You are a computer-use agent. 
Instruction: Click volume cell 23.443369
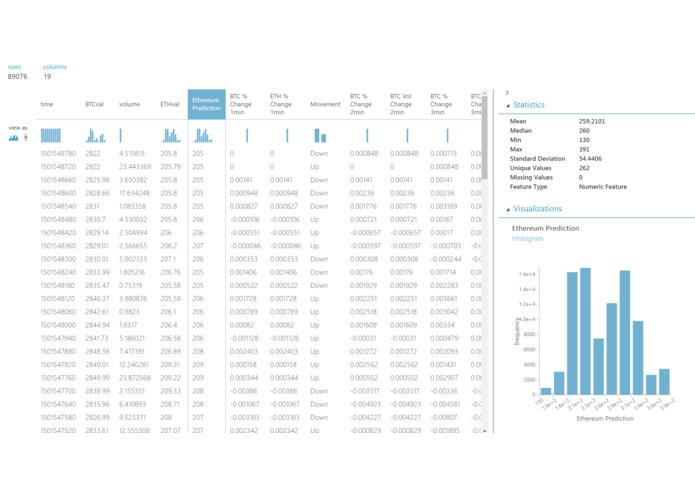click(x=135, y=167)
